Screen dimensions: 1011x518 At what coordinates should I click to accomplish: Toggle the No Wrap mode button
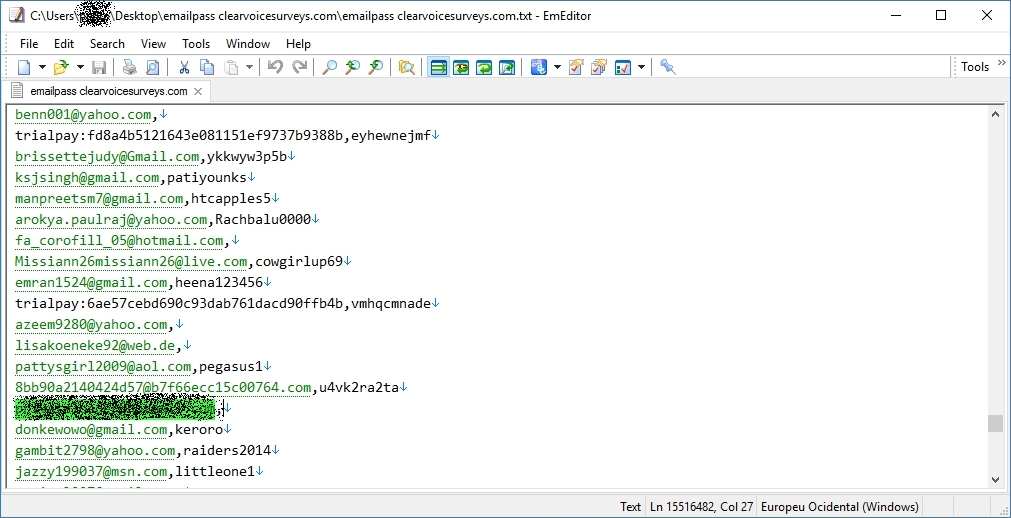(438, 67)
